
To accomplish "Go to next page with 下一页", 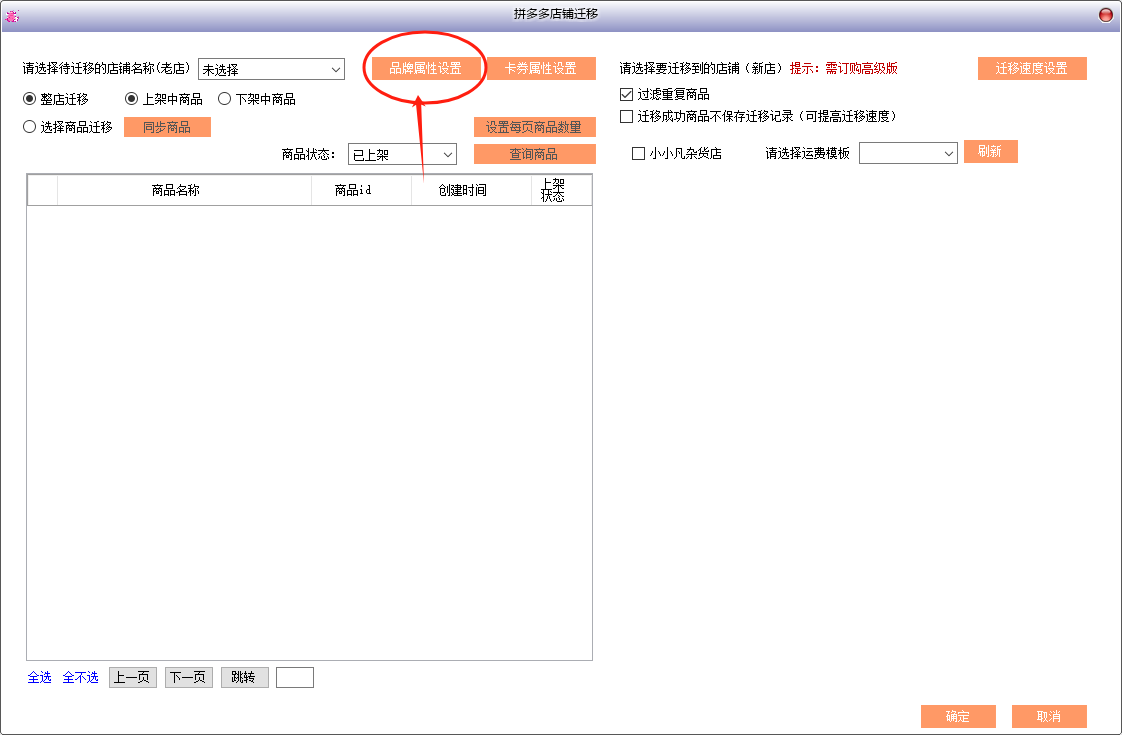I will pos(188,677).
